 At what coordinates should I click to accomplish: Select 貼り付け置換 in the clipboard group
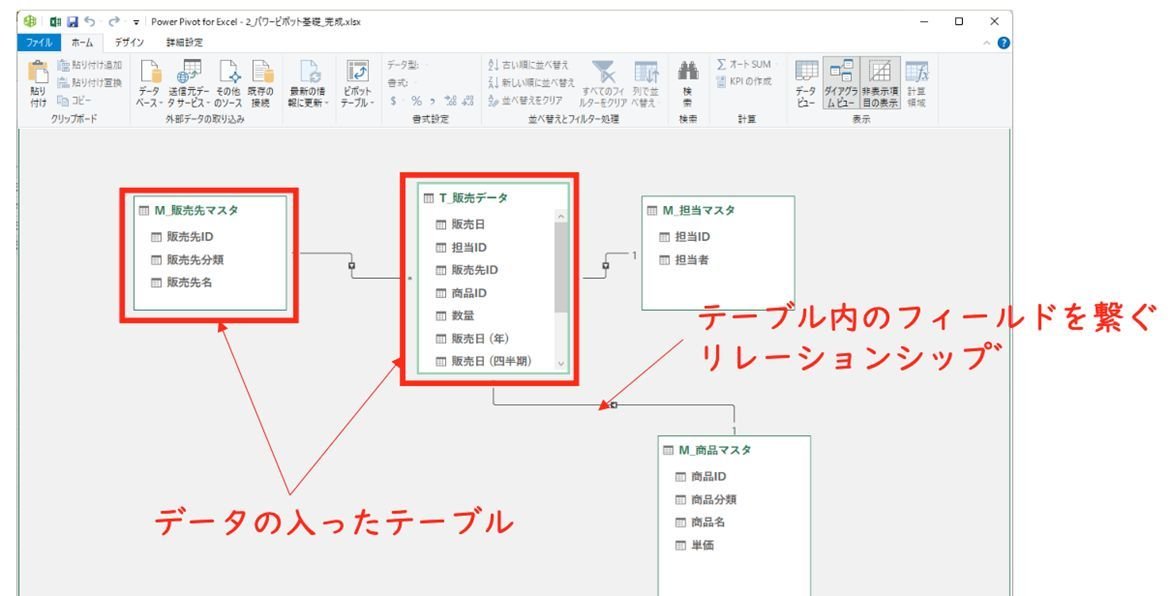point(89,83)
